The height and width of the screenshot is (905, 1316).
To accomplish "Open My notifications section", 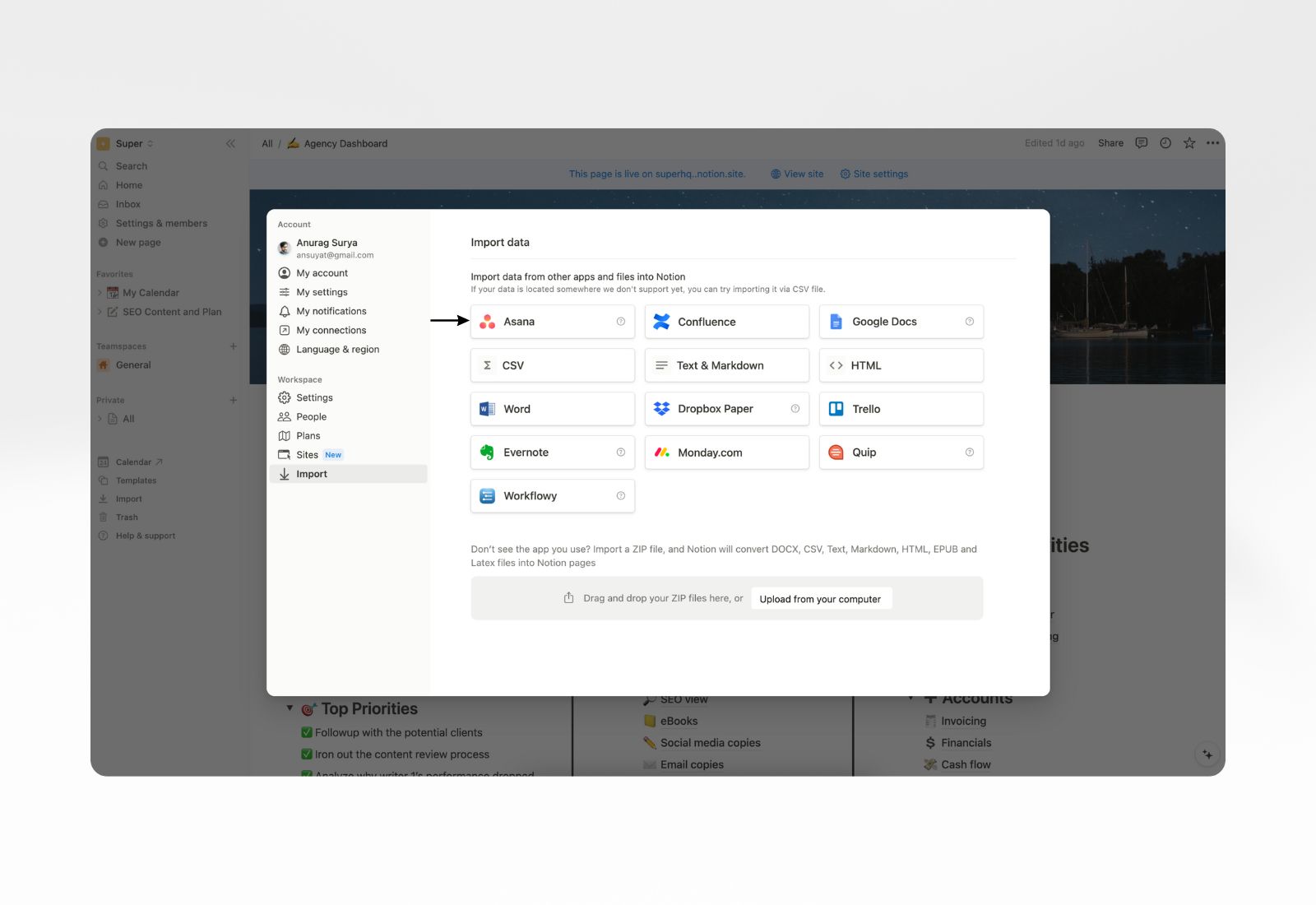I will coord(349,311).
